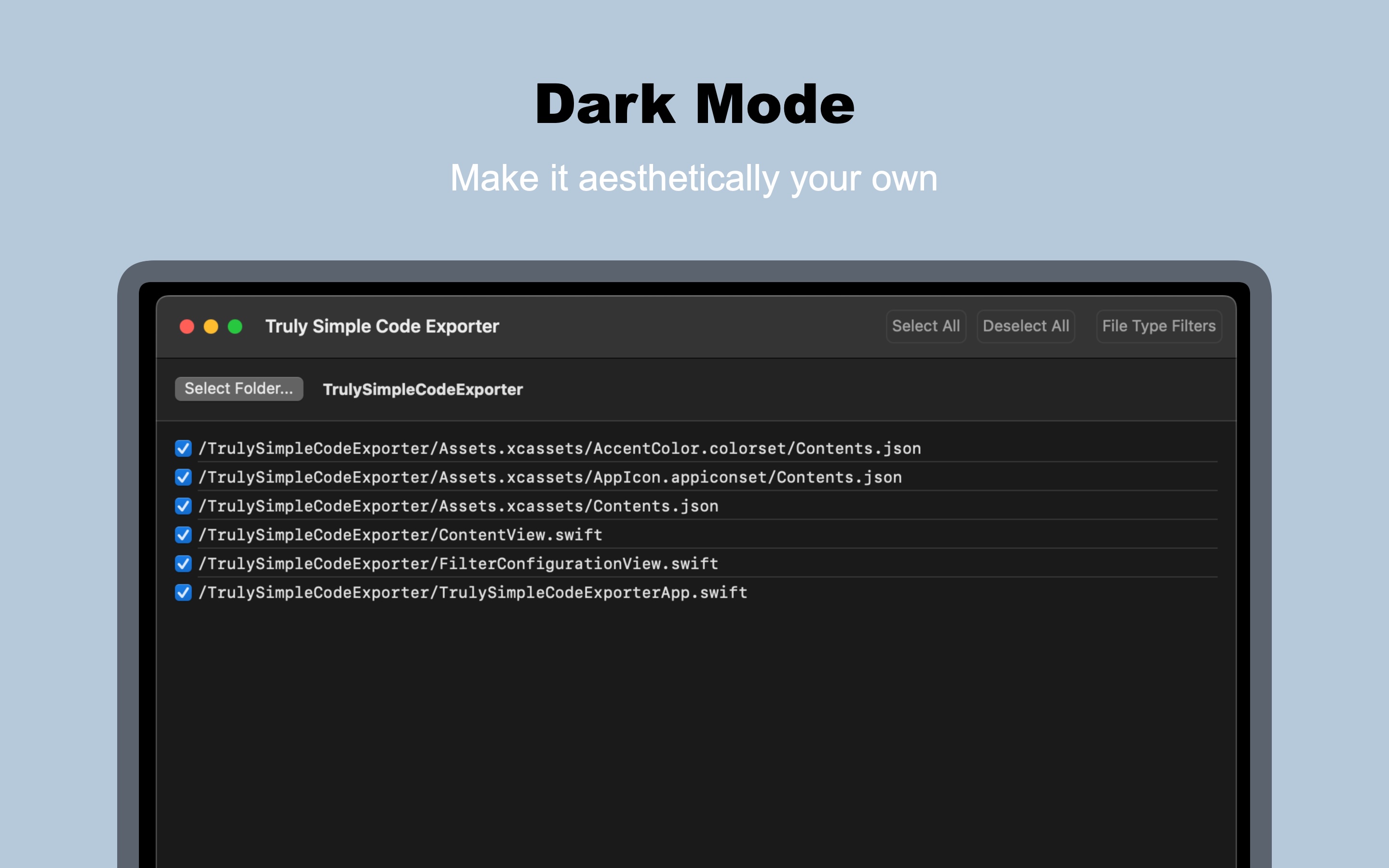The width and height of the screenshot is (1389, 868).
Task: Open the Select Folder dialog
Action: 239,389
